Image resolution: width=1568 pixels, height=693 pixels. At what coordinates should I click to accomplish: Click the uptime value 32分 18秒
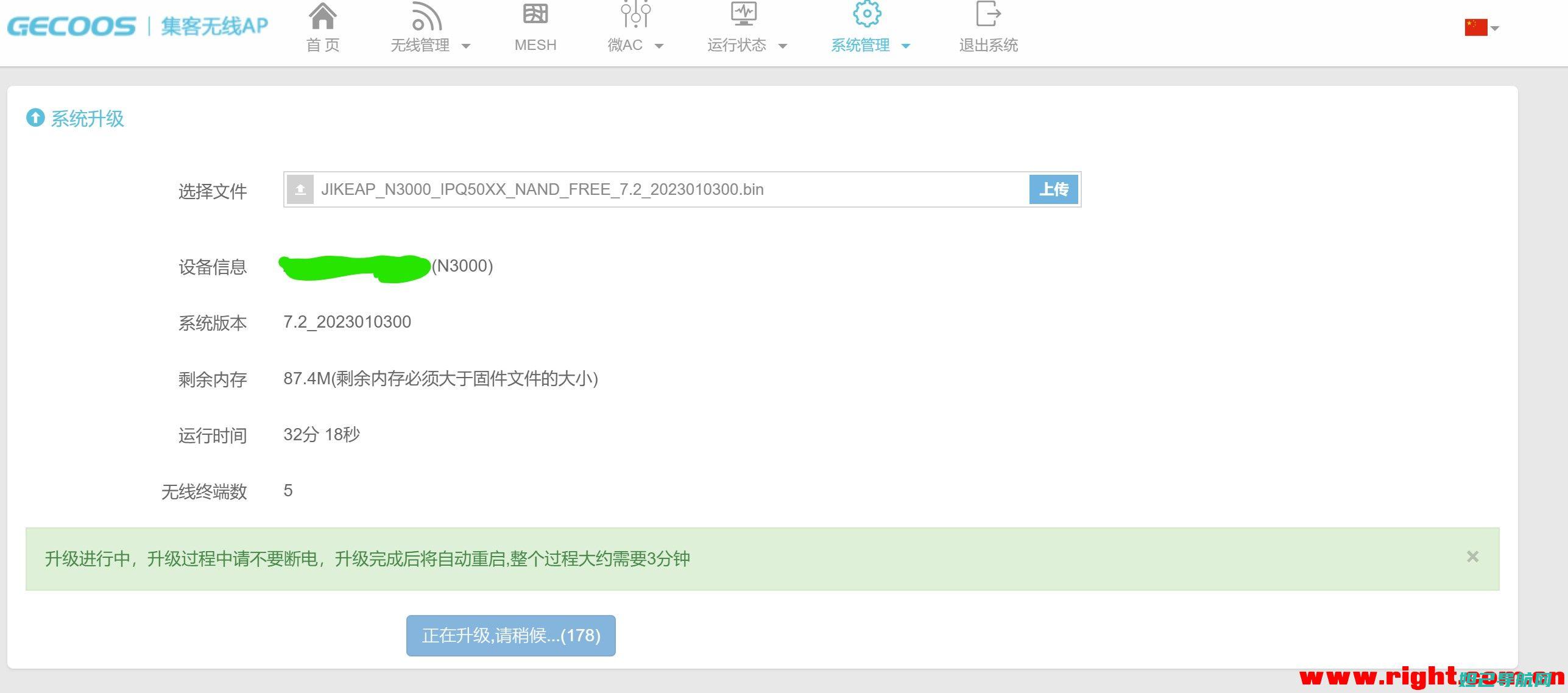(322, 434)
